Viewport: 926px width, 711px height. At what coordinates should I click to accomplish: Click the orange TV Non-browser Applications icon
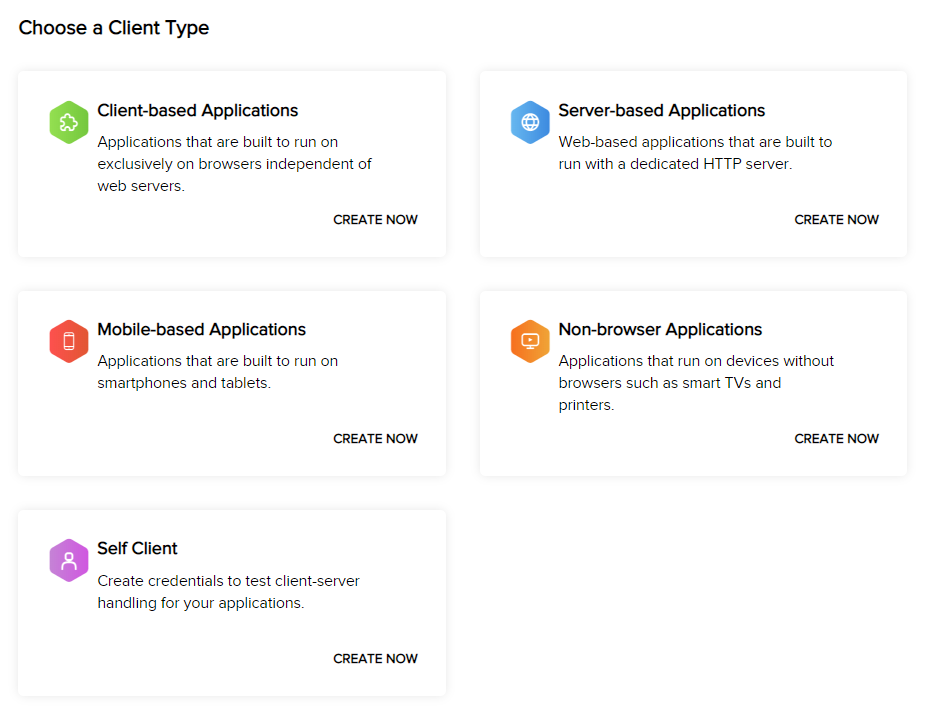pyautogui.click(x=530, y=341)
